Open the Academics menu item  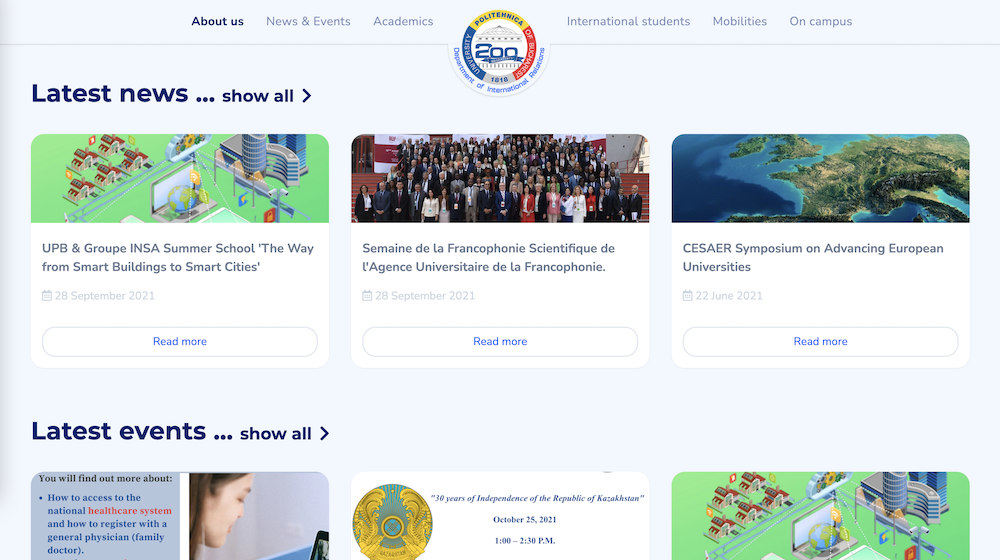[x=403, y=21]
